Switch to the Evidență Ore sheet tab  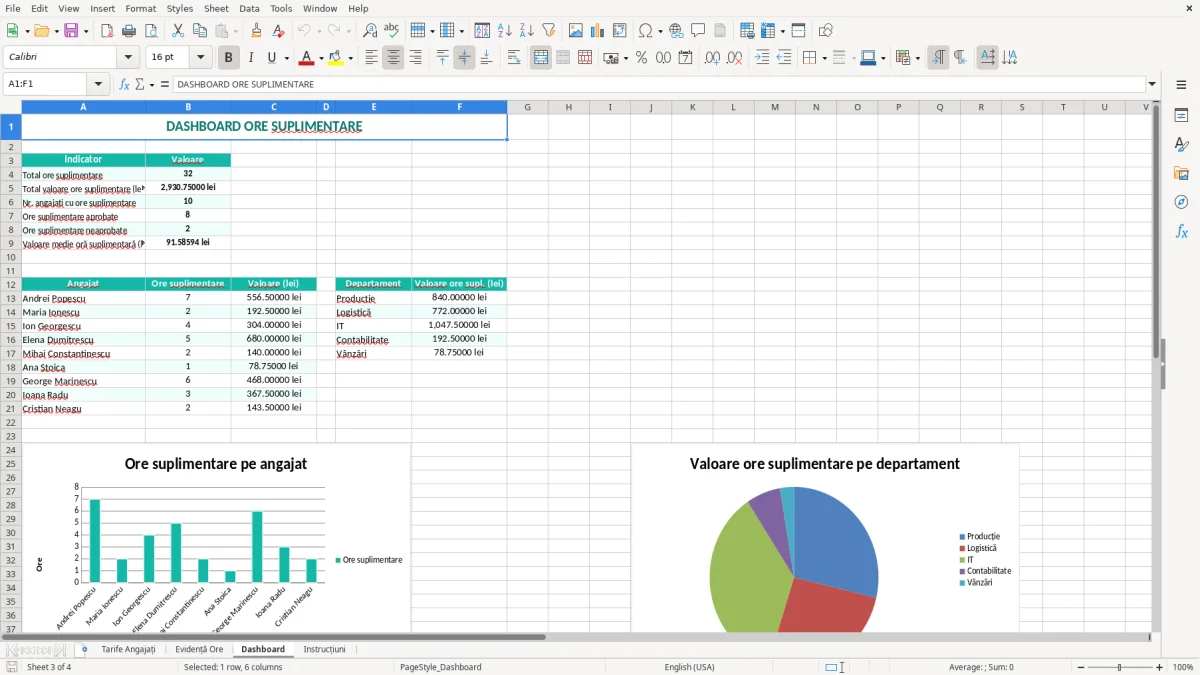[199, 649]
